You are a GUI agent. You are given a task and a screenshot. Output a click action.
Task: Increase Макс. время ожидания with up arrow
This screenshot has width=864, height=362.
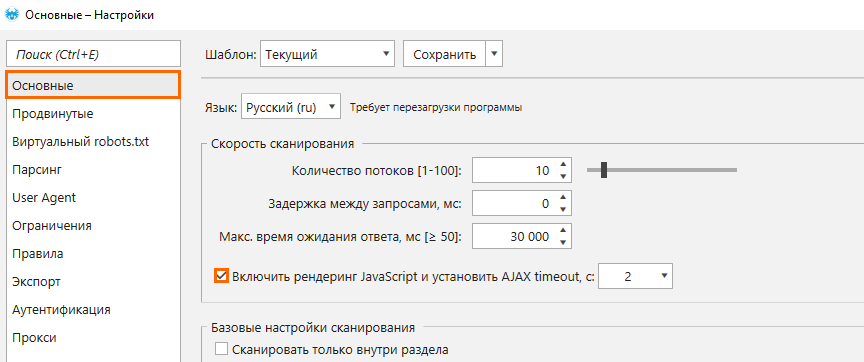pyautogui.click(x=563, y=230)
